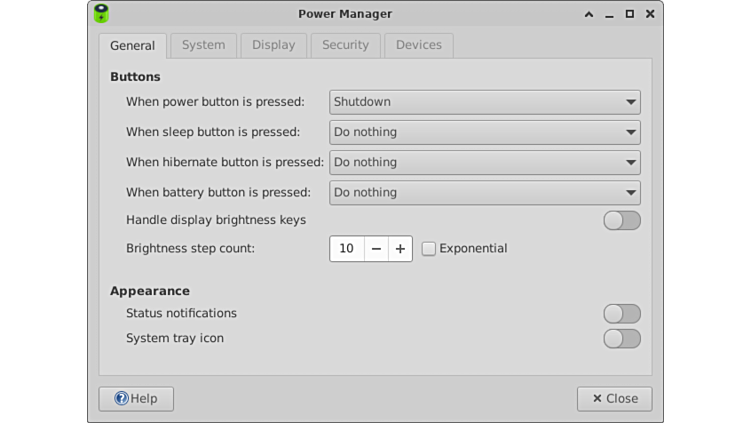Open the power button action dropdown
Viewport: 752px width, 423px height.
484,102
